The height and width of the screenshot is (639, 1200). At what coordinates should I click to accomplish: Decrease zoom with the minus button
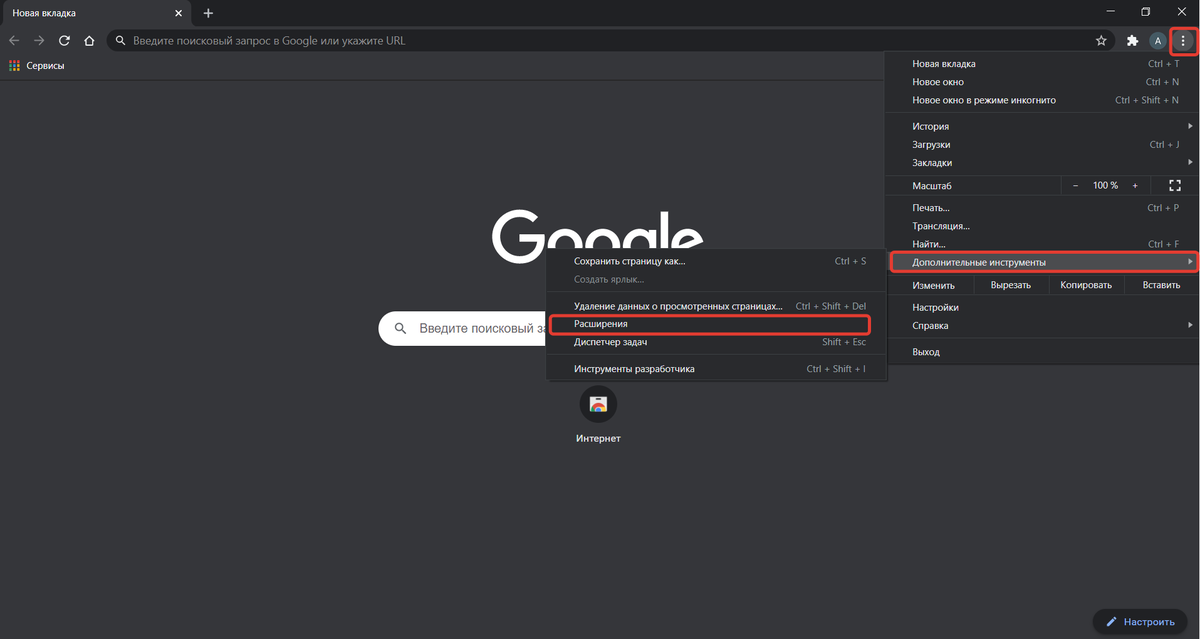tap(1076, 186)
